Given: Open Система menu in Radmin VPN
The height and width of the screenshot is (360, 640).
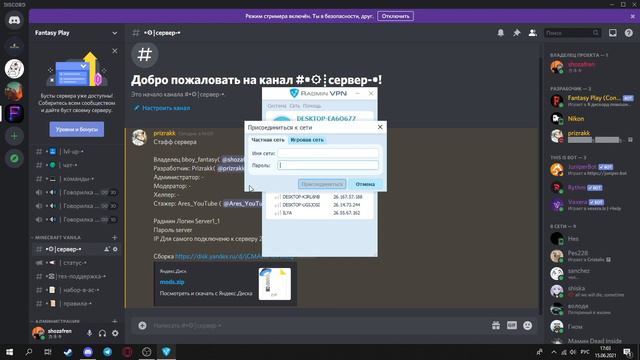Looking at the screenshot, I should 277,106.
